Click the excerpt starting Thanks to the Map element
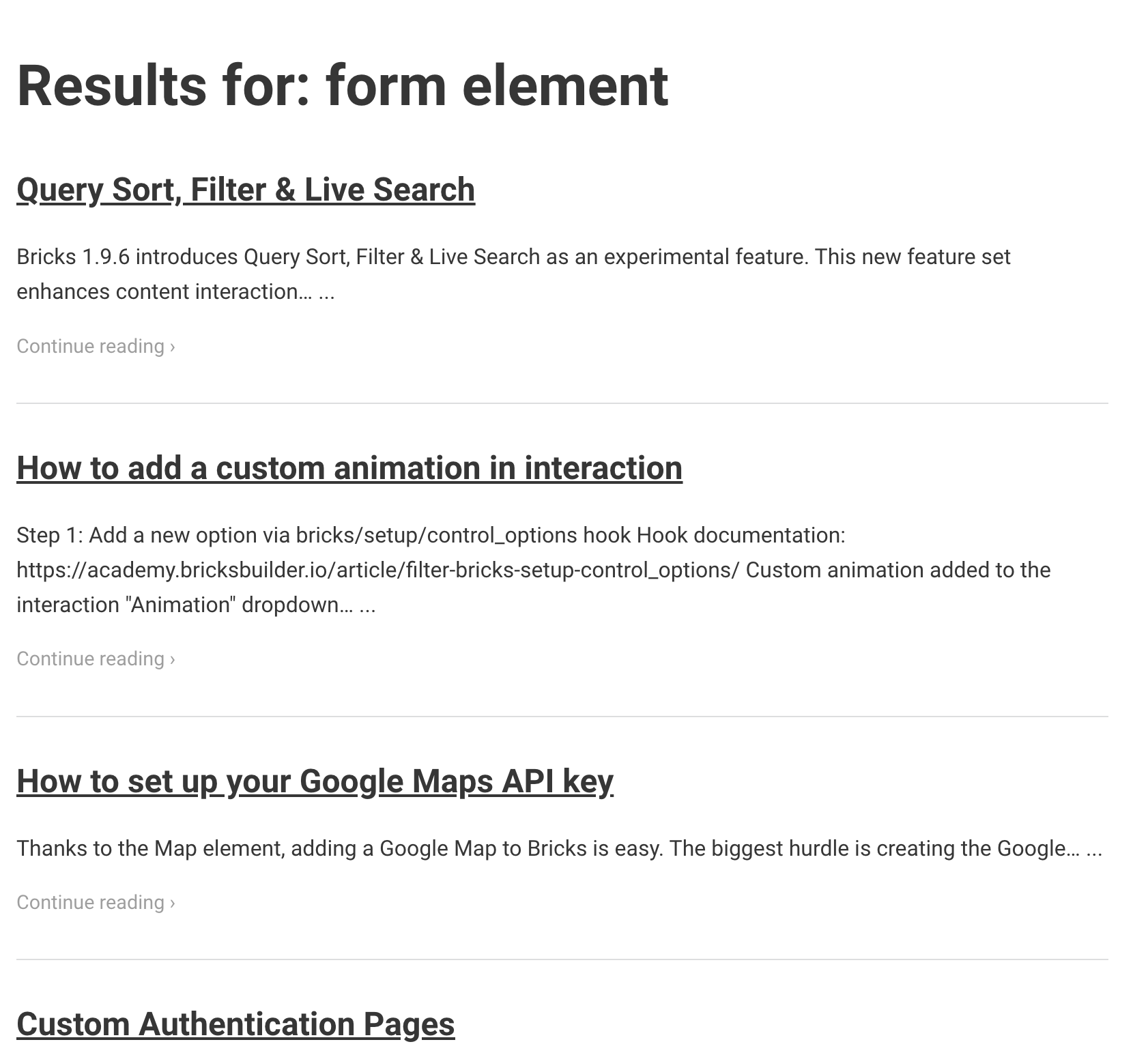 [559, 848]
